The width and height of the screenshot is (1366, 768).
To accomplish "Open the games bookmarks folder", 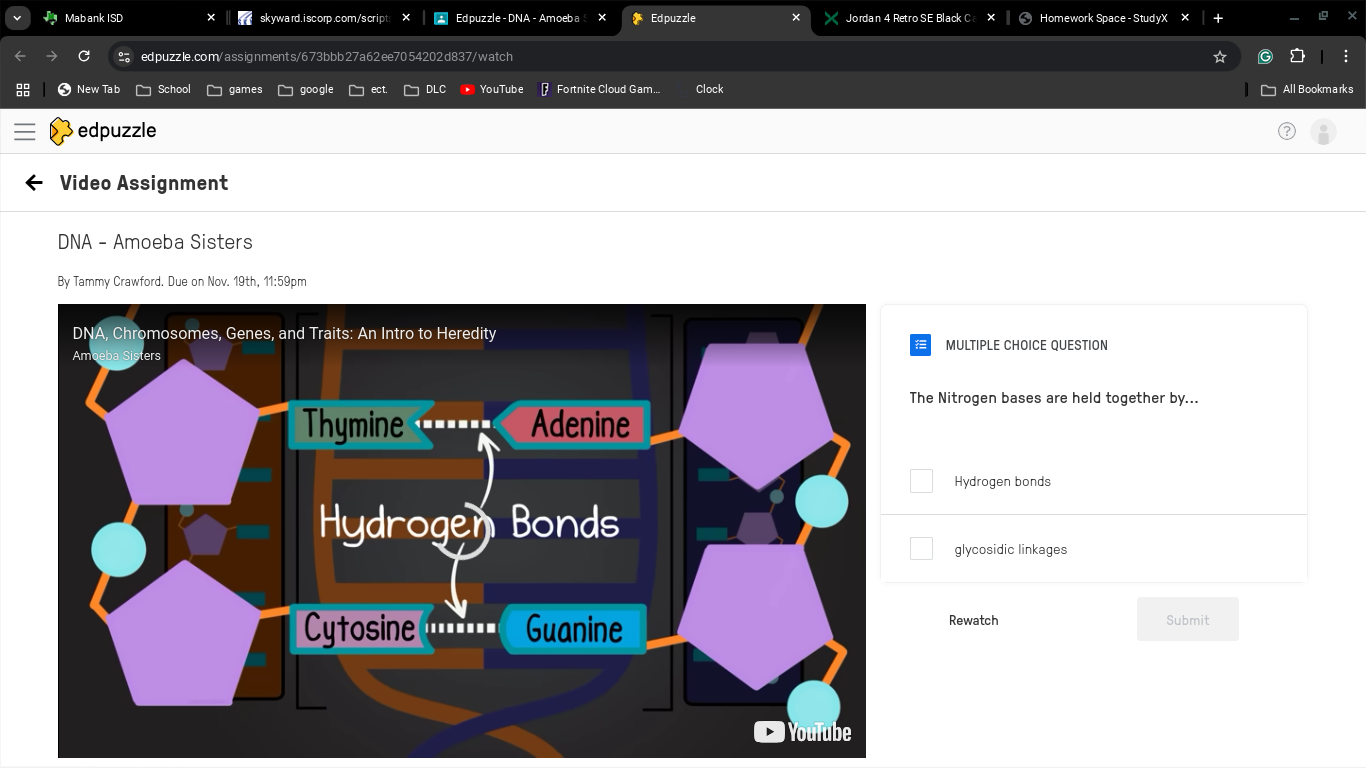I will (235, 89).
